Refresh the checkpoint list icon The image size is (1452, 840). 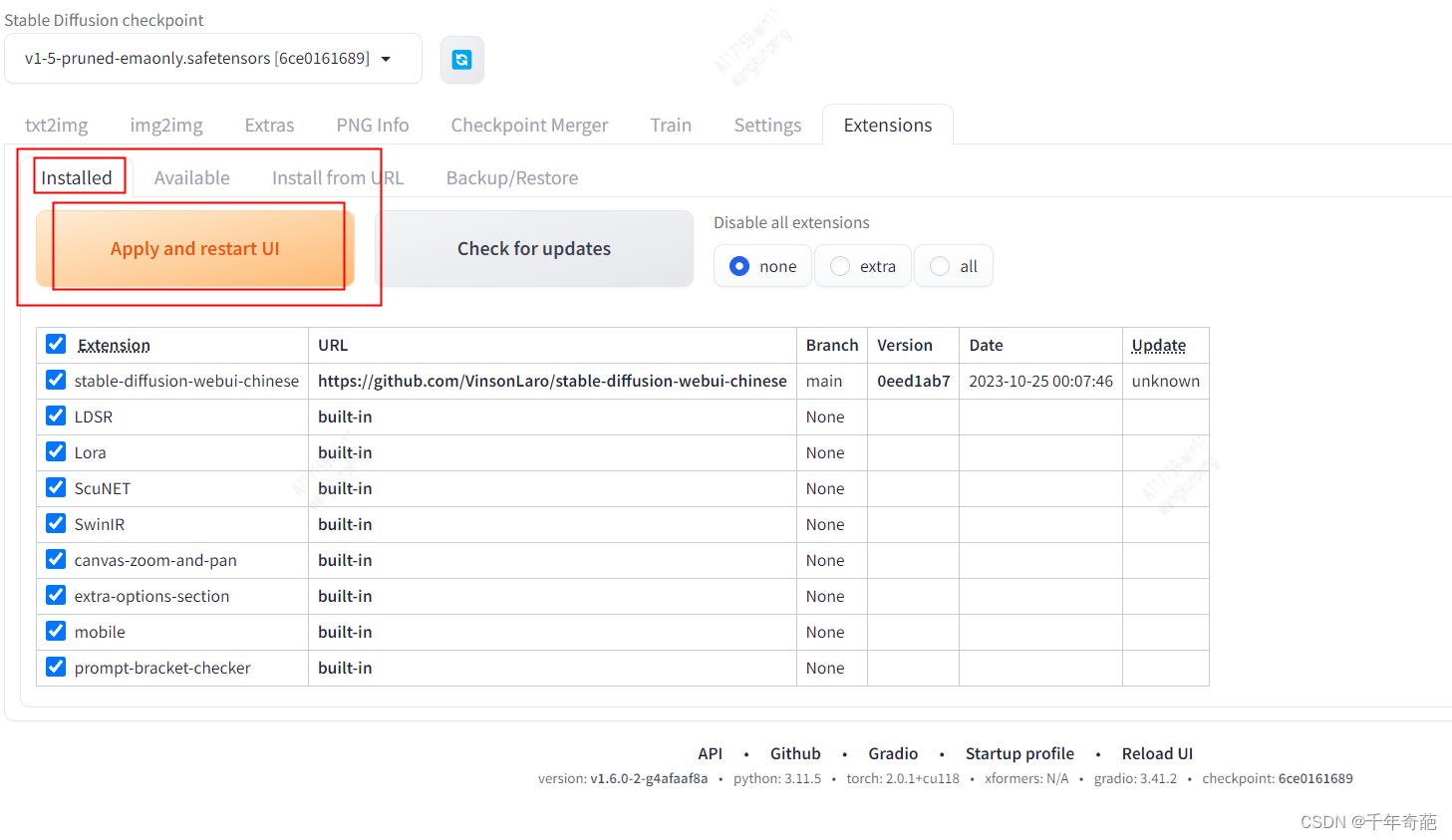pyautogui.click(x=461, y=60)
